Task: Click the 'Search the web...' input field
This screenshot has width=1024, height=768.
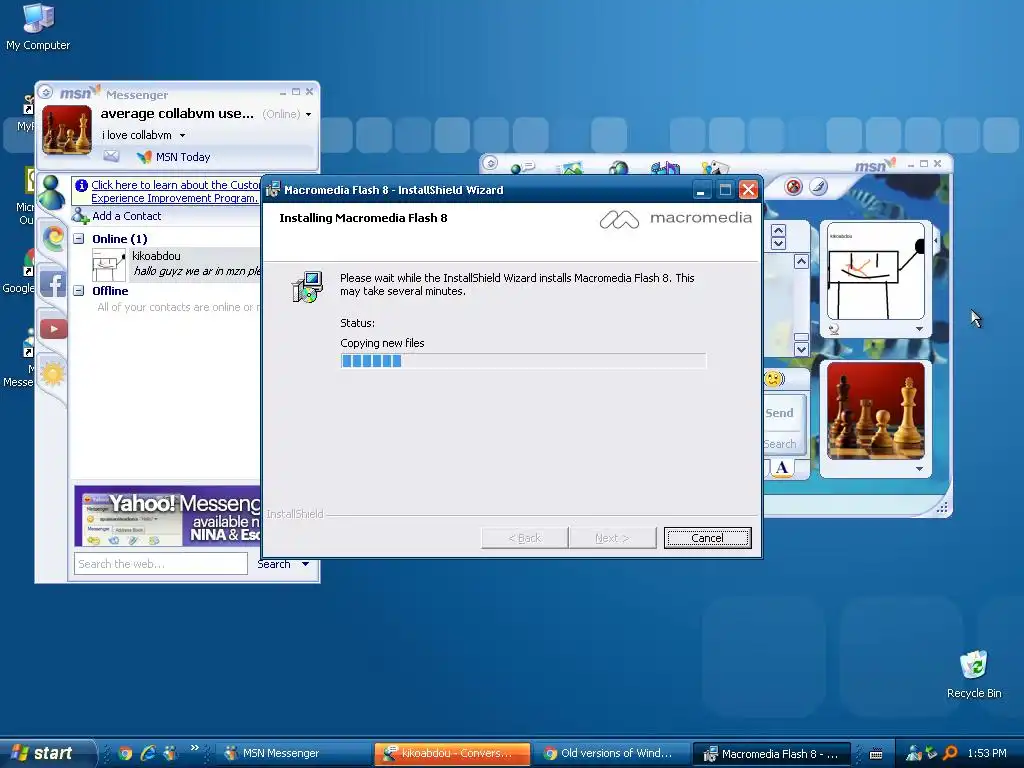Action: [161, 564]
